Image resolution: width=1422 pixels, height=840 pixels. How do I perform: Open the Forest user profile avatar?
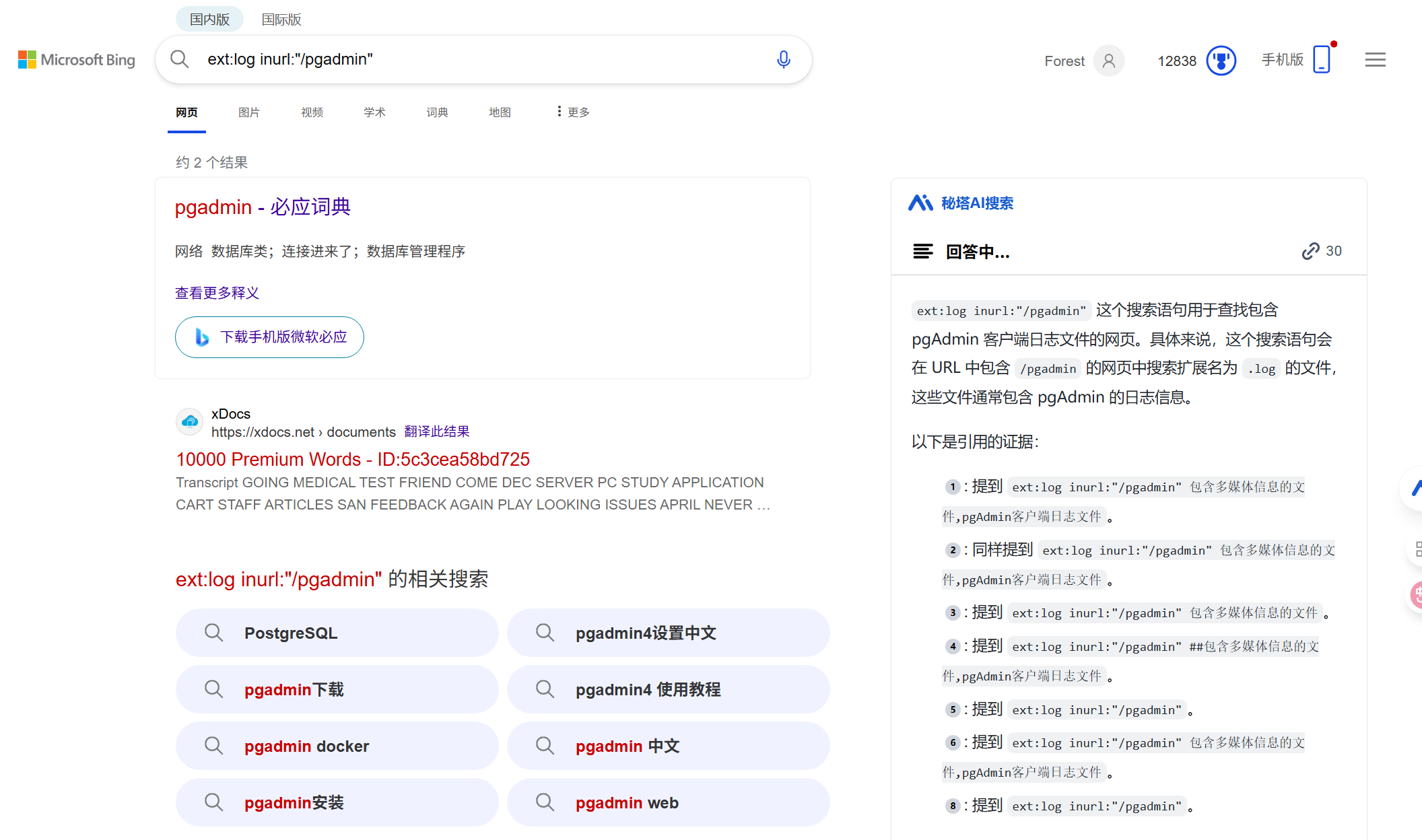click(x=1108, y=61)
